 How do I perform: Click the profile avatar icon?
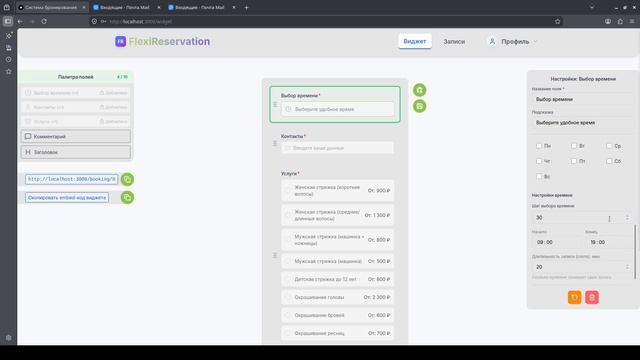pyautogui.click(x=492, y=41)
